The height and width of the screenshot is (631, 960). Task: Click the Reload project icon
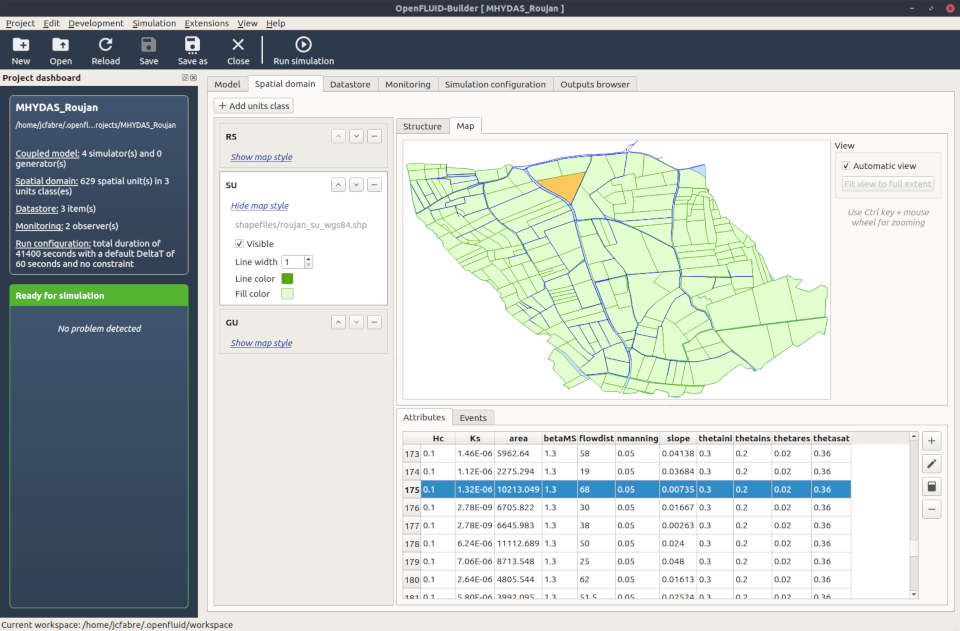tap(105, 45)
